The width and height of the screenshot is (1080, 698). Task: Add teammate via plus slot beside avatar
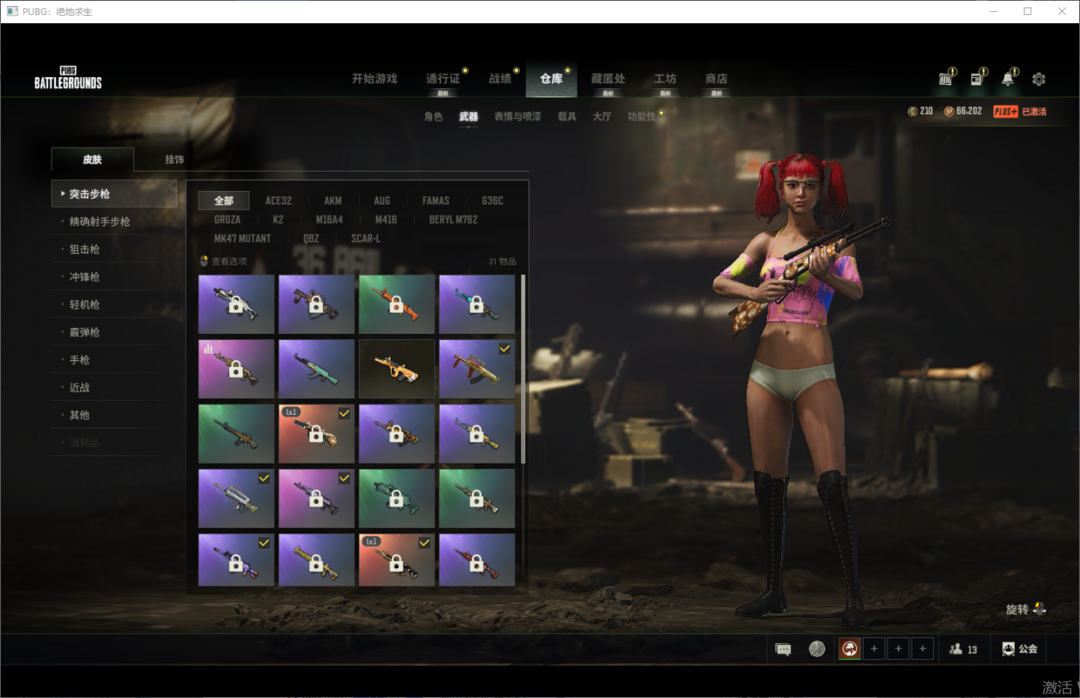[x=874, y=648]
